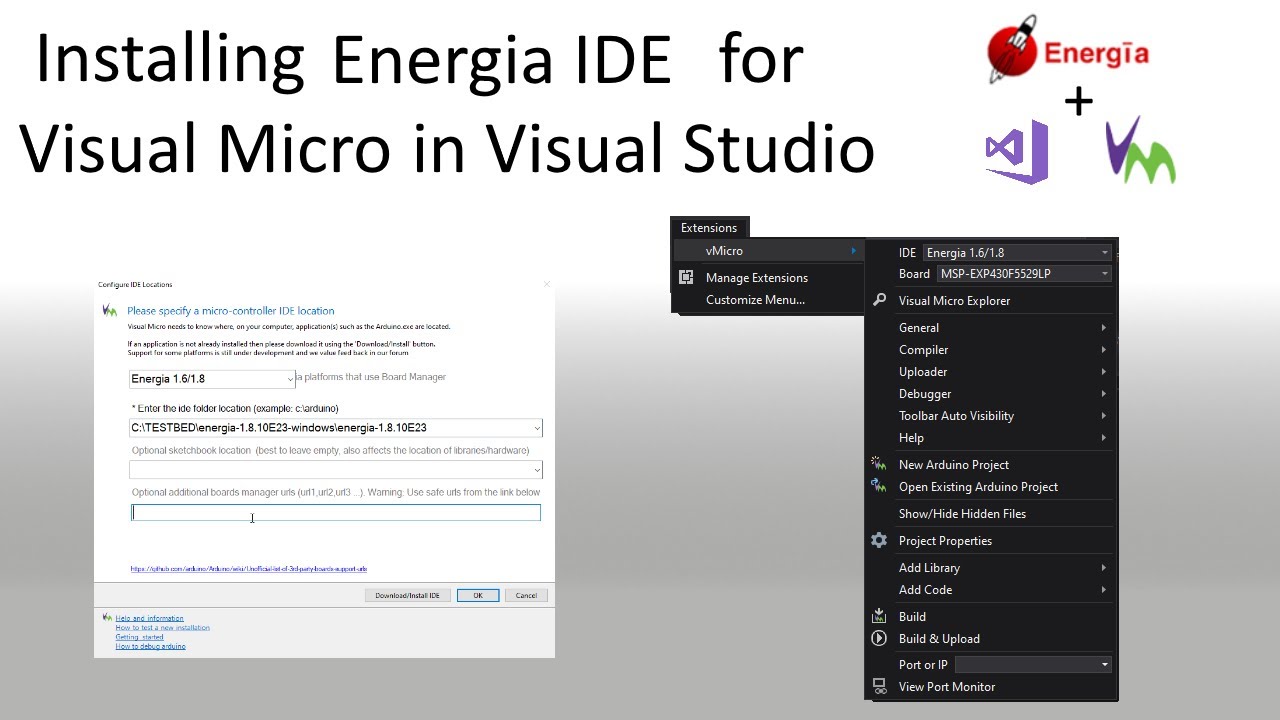Image resolution: width=1280 pixels, height=720 pixels.
Task: Click the small VM icon next to Help and information
Action: tap(107, 618)
